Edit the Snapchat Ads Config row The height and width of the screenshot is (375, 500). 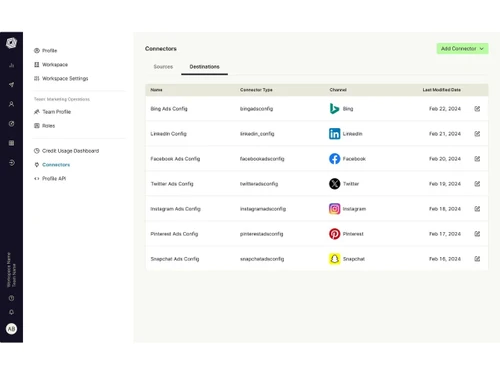pos(477,259)
